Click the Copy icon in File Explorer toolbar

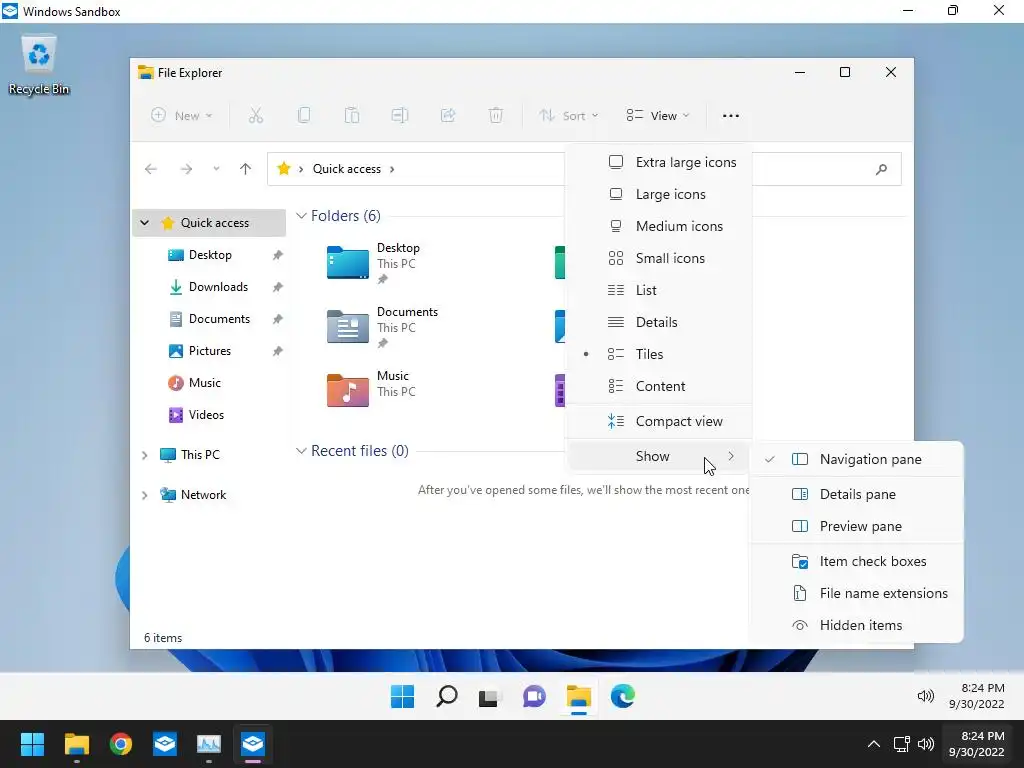pyautogui.click(x=304, y=116)
